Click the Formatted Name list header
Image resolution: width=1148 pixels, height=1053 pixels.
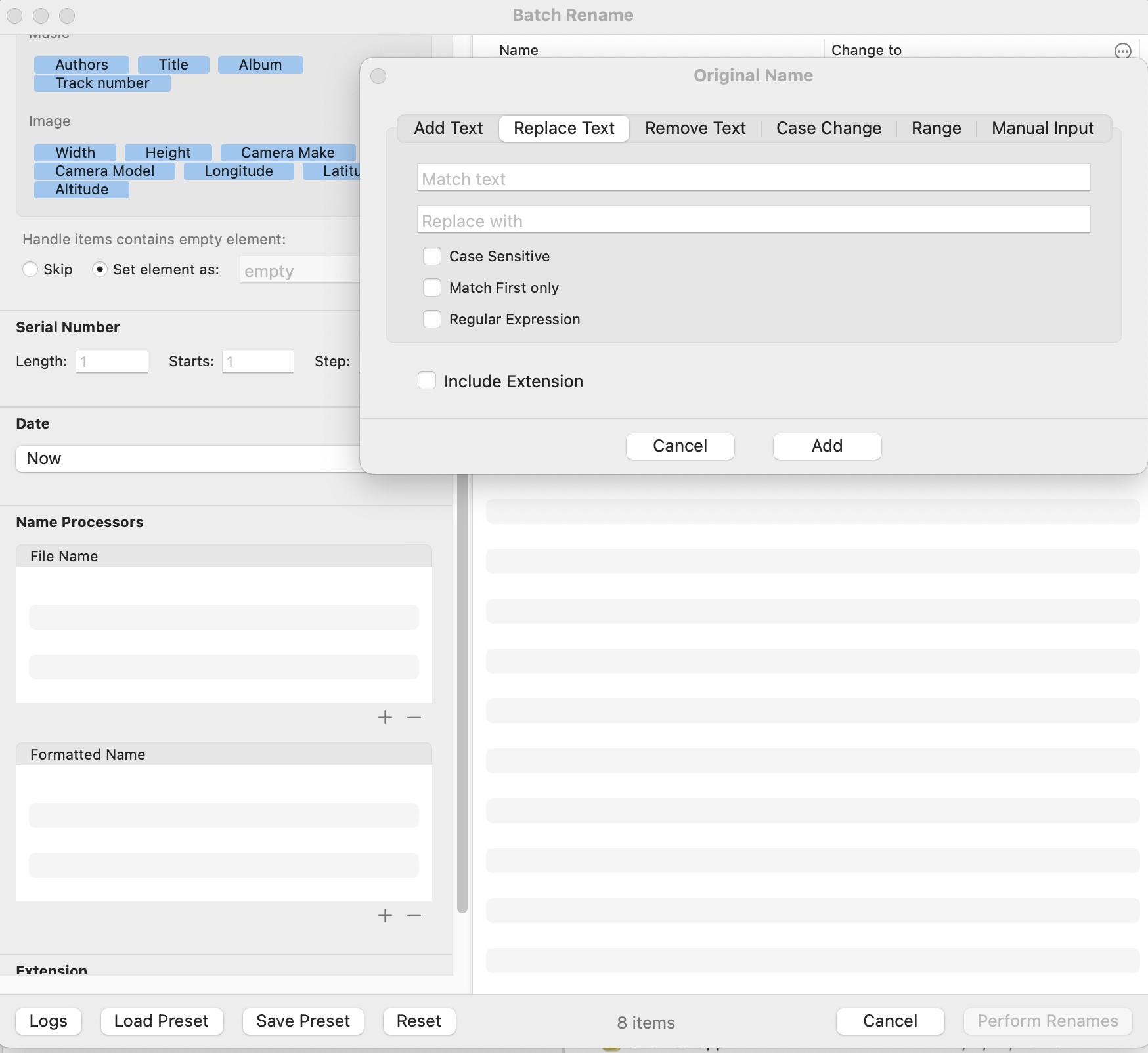tap(224, 754)
